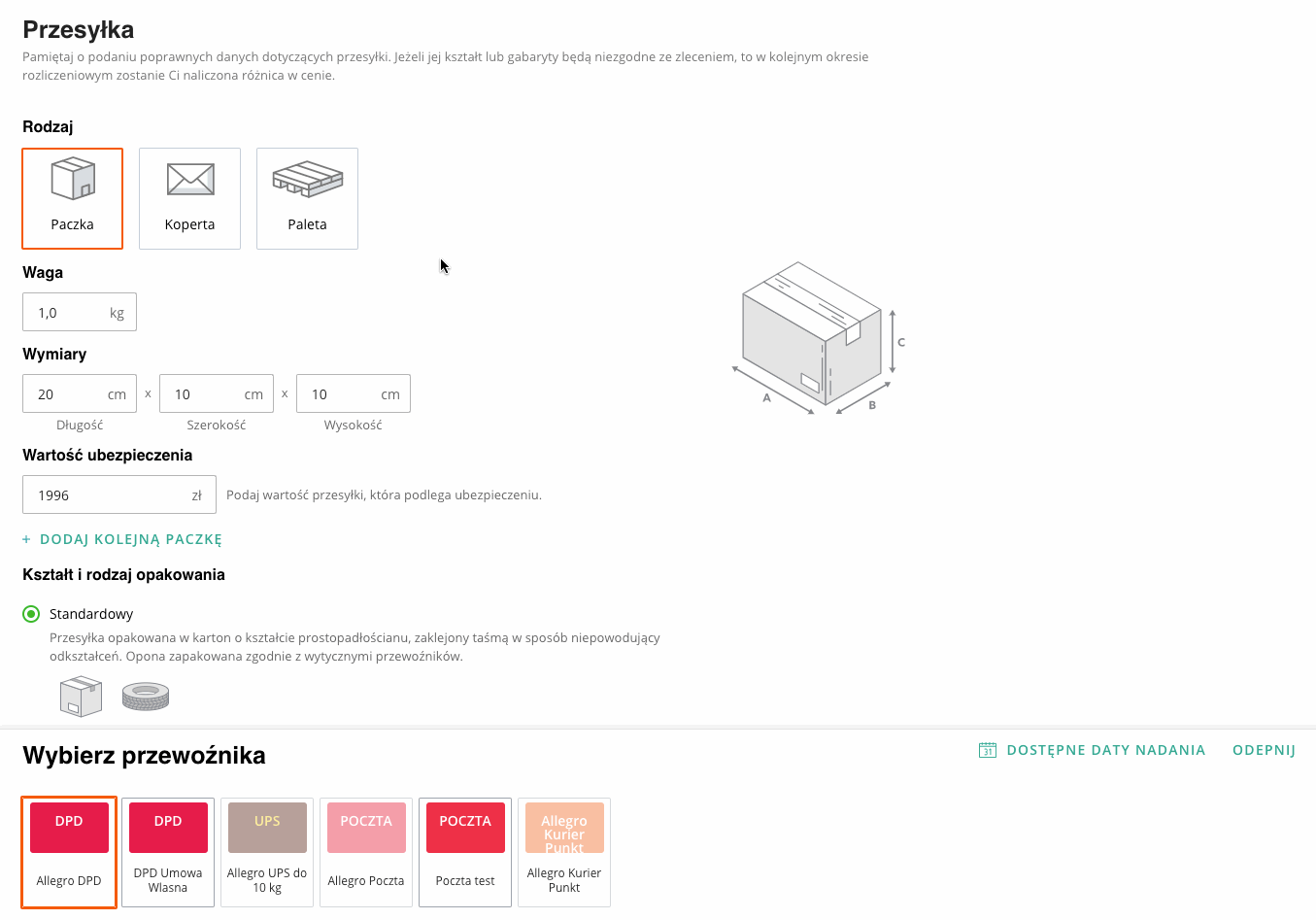1316x920 pixels.
Task: Select Poczta test carrier tile
Action: coord(465,852)
